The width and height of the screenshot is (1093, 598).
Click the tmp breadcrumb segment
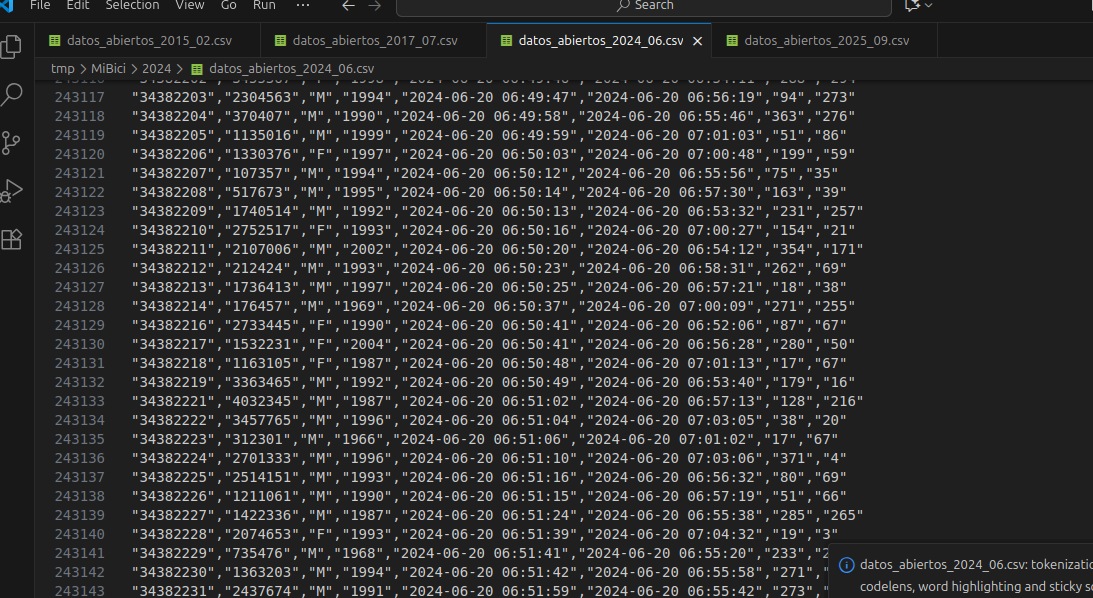(x=62, y=68)
